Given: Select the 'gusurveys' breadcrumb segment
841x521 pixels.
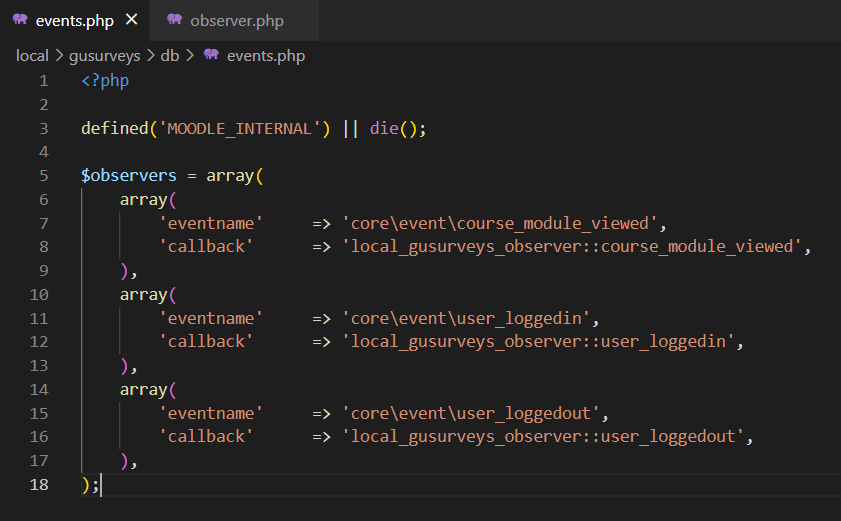Looking at the screenshot, I should tap(105, 56).
